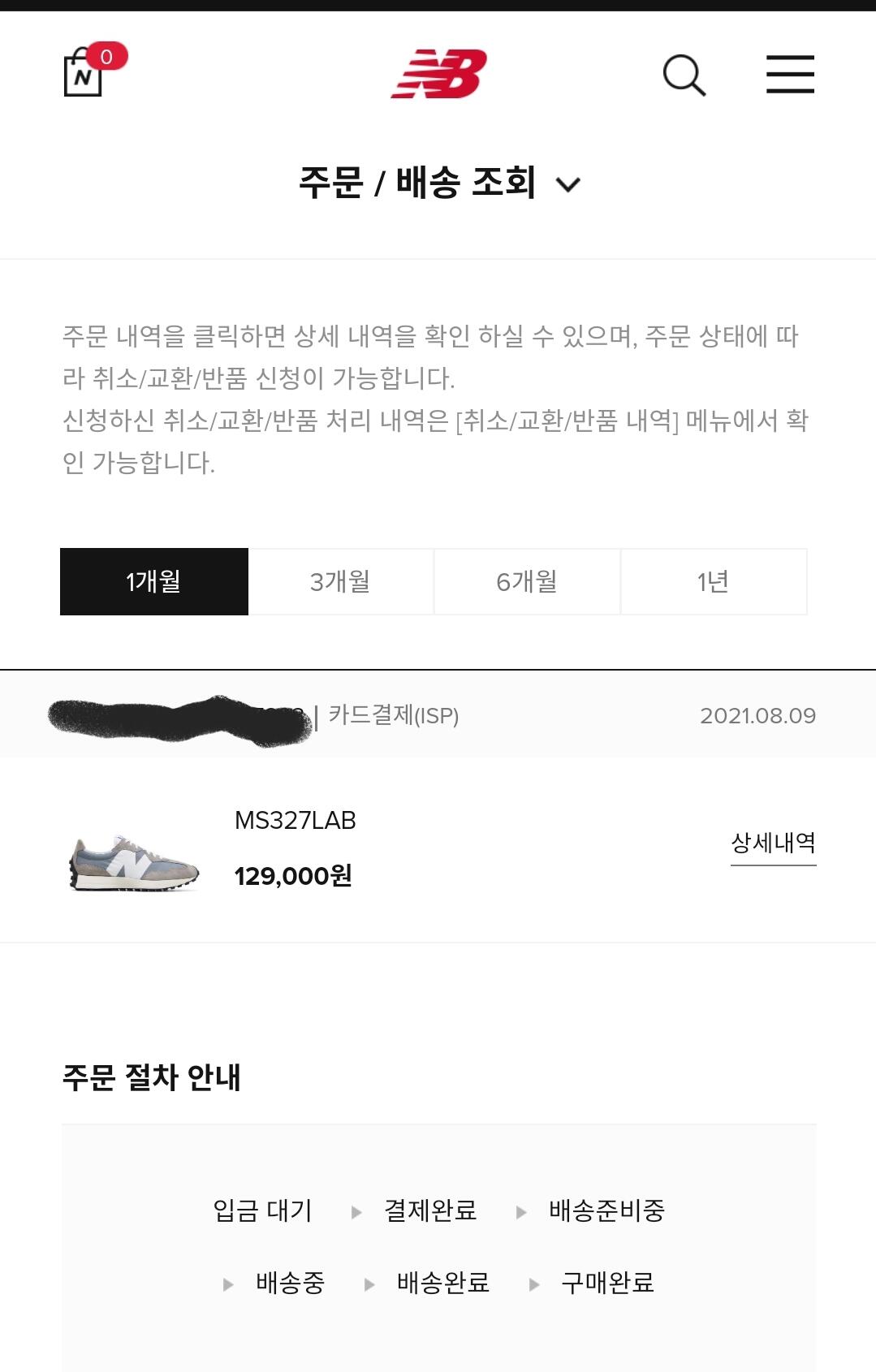
Task: Click the order date 2021.08.09
Action: click(x=757, y=716)
